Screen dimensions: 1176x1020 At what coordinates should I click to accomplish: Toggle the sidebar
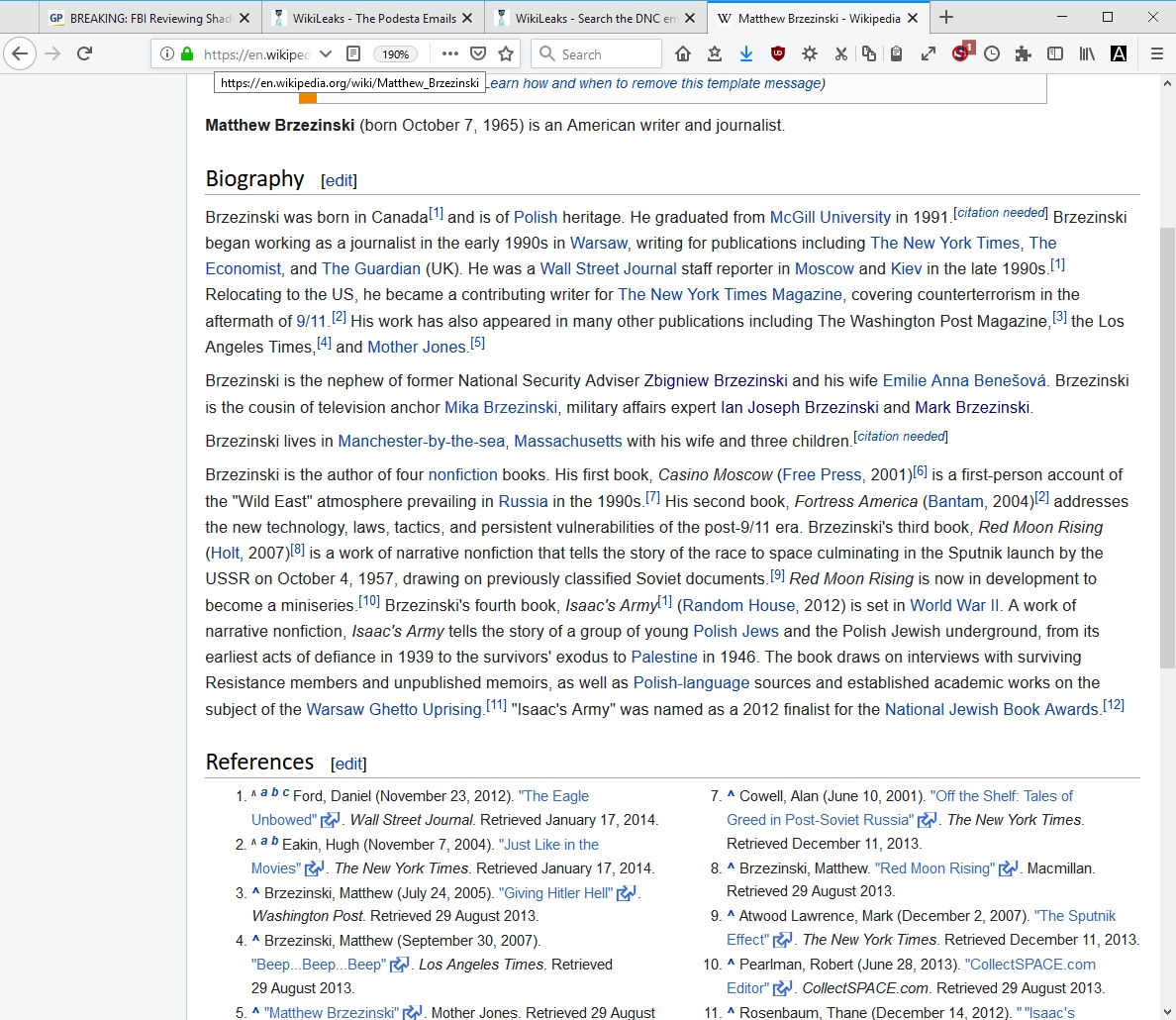pos(1055,53)
